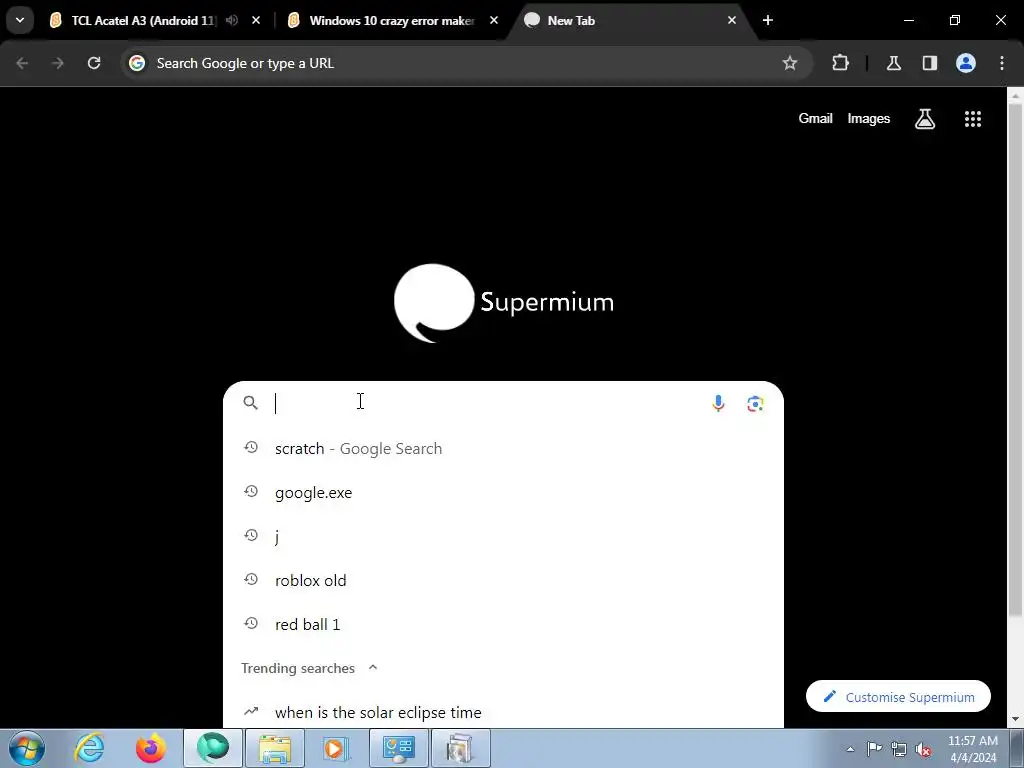Launch Internet Explorer from taskbar
The width and height of the screenshot is (1024, 768).
coord(89,748)
